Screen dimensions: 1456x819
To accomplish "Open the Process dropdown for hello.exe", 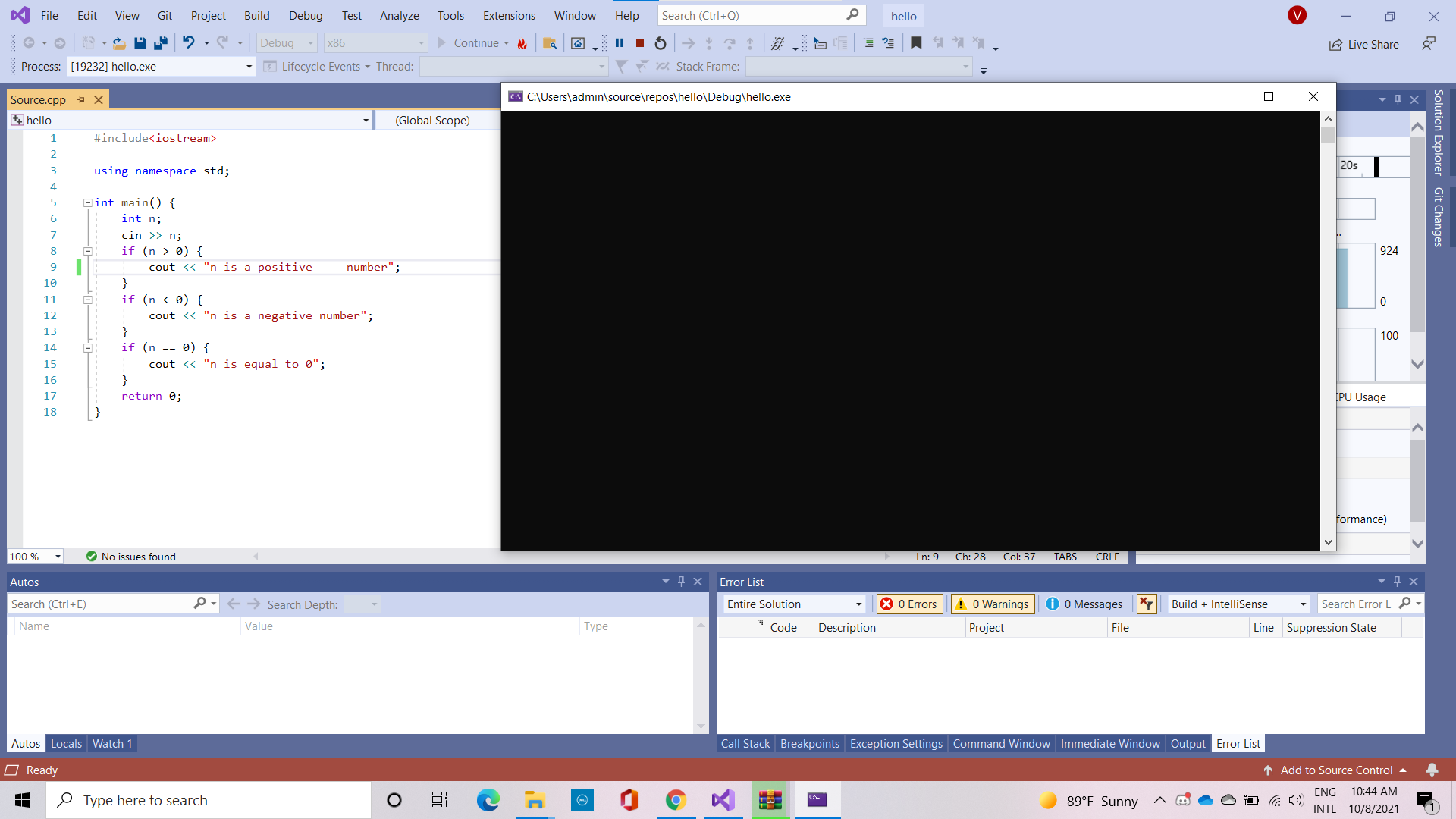I will tap(249, 67).
